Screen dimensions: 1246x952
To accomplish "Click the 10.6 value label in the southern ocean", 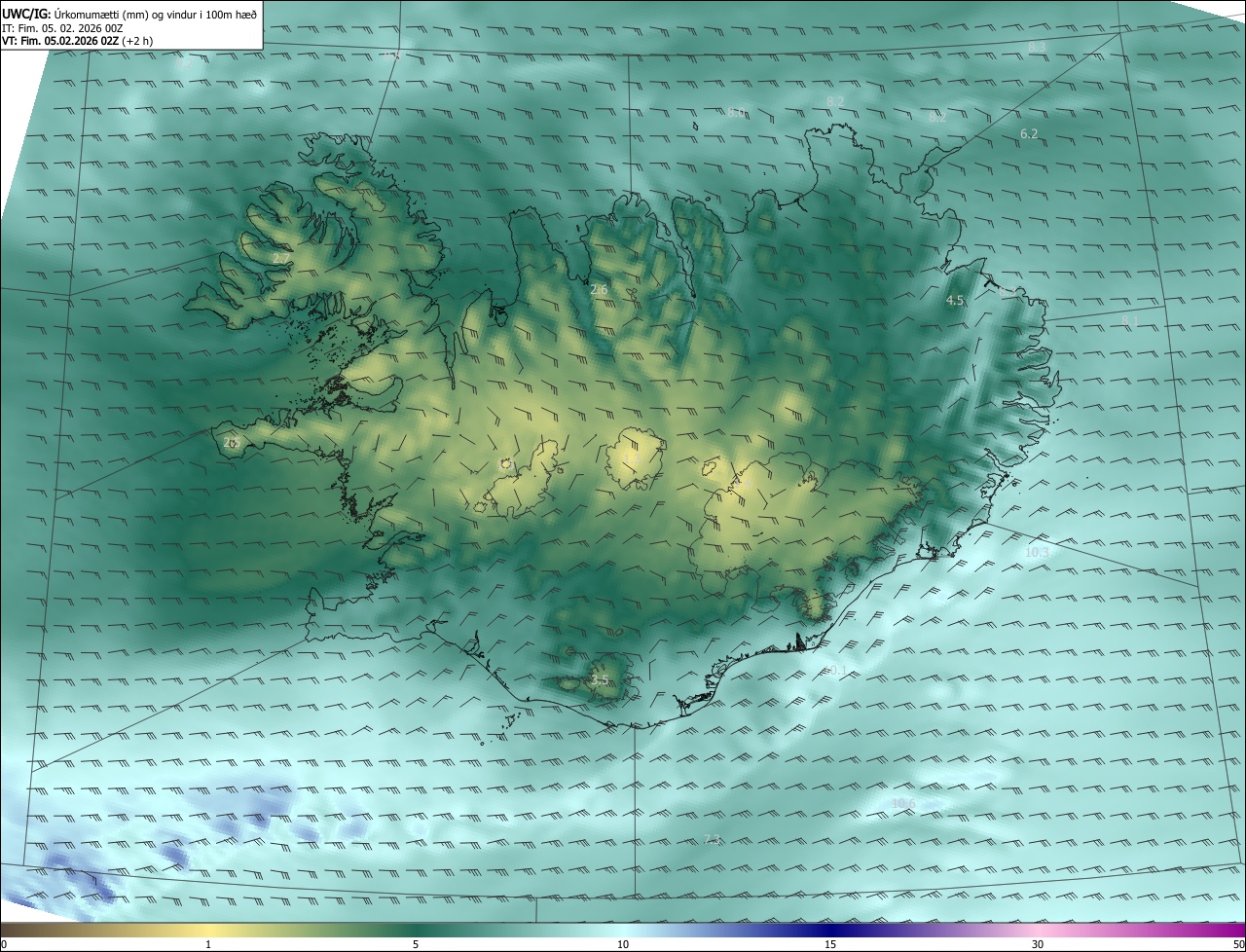I will (903, 803).
